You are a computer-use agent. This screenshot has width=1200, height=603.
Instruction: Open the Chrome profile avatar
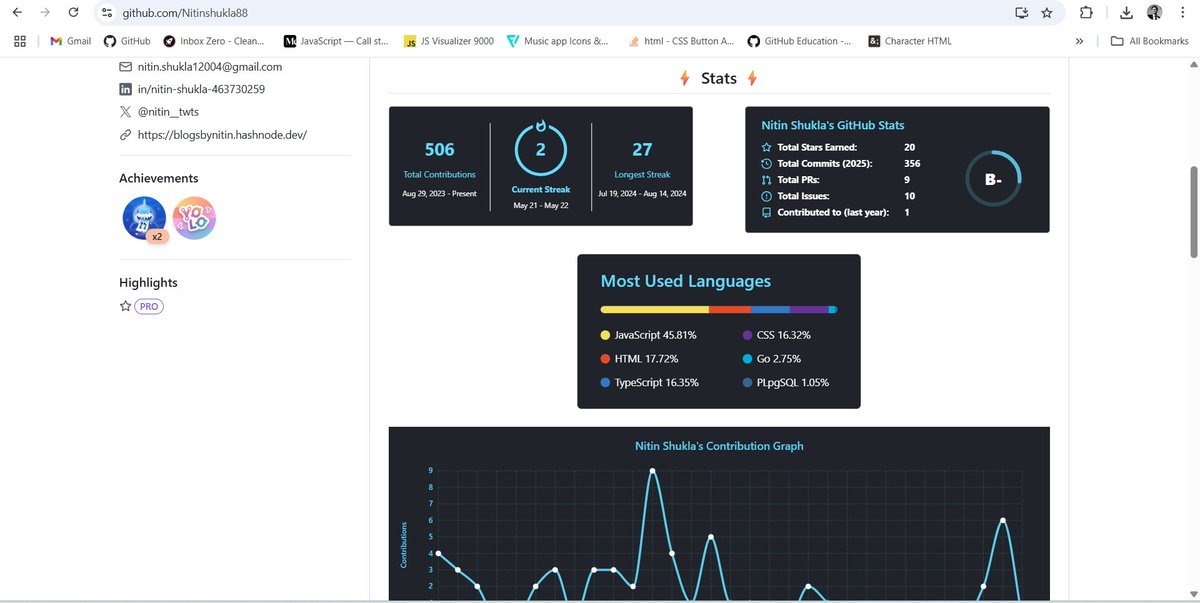point(1154,13)
